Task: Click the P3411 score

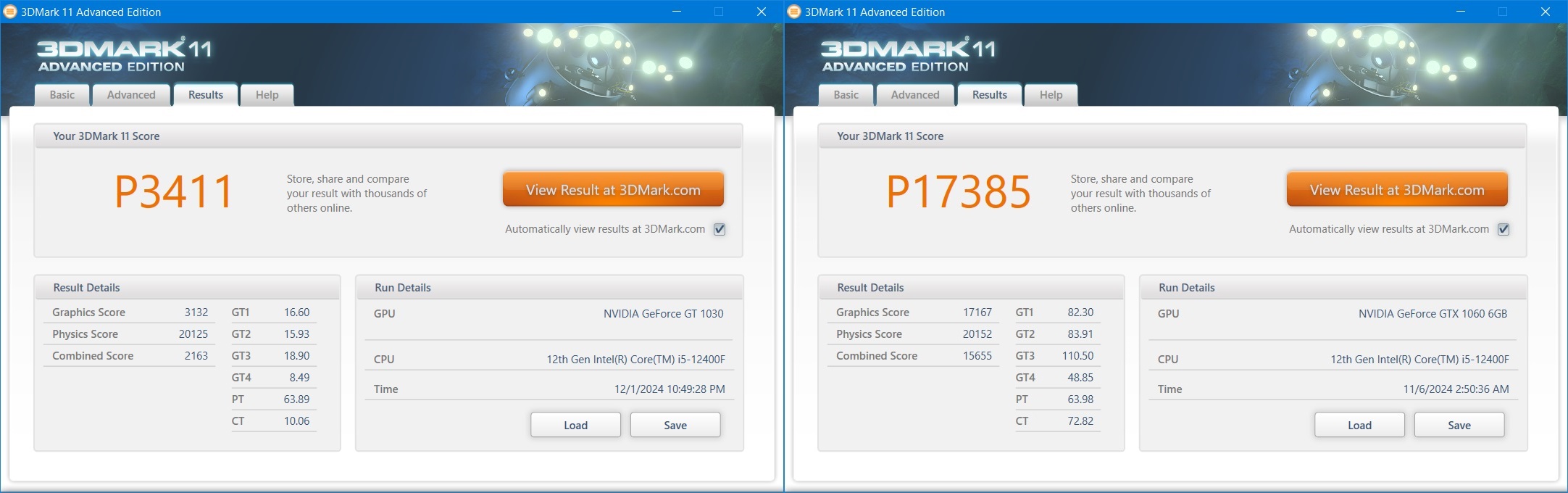Action: tap(174, 192)
